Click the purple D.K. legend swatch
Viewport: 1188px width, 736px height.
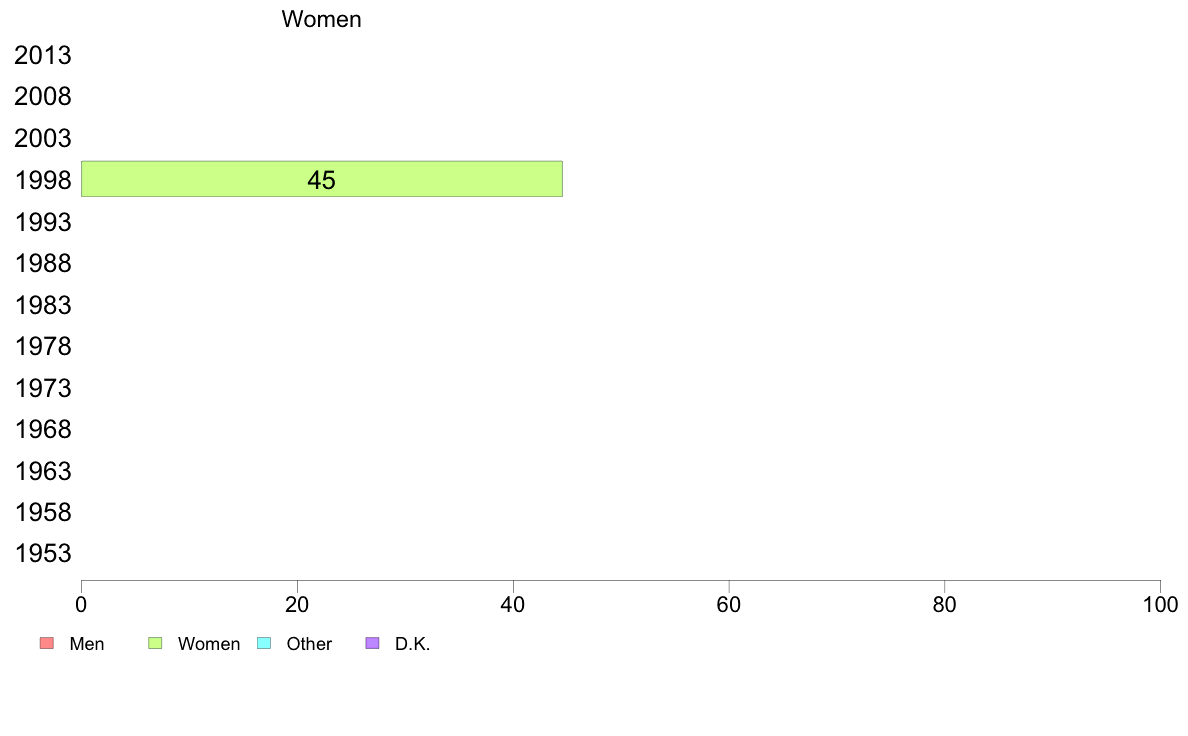pyautogui.click(x=372, y=643)
